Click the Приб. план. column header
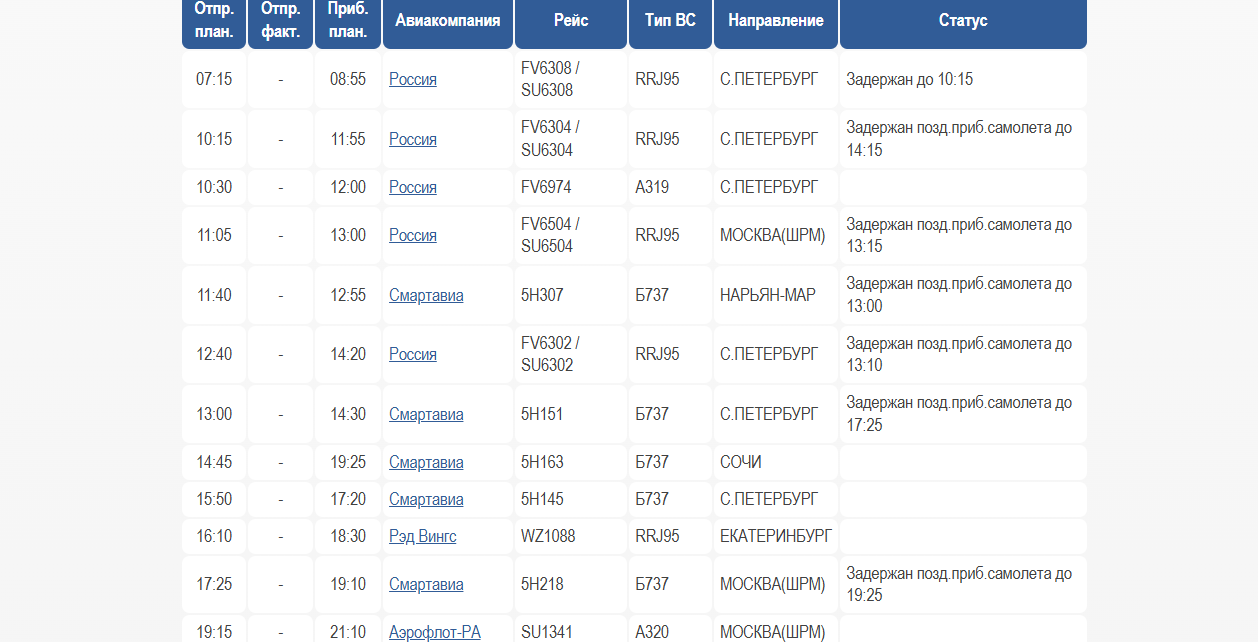The image size is (1258, 642). [348, 21]
